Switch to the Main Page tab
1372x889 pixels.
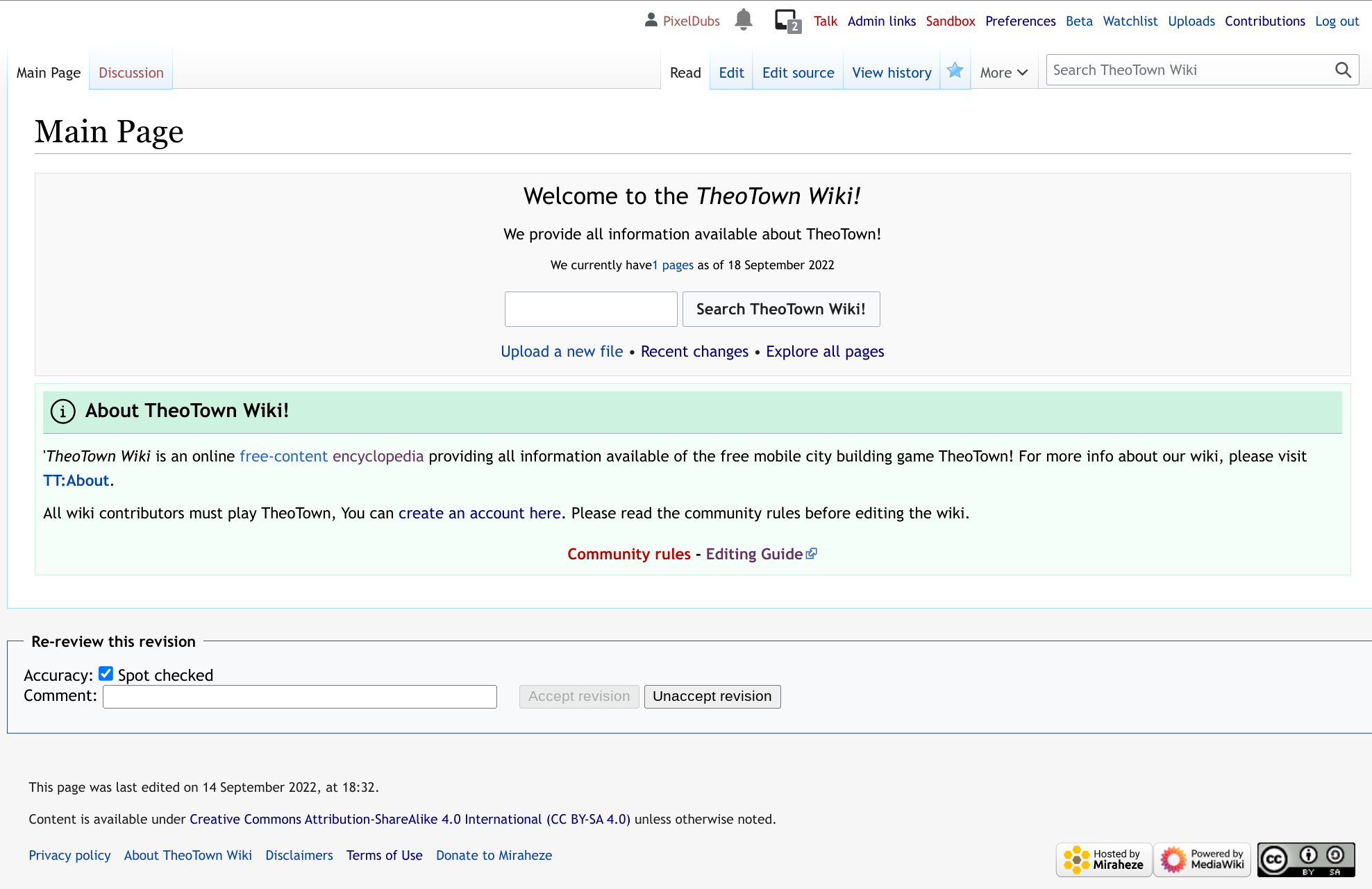coord(49,73)
